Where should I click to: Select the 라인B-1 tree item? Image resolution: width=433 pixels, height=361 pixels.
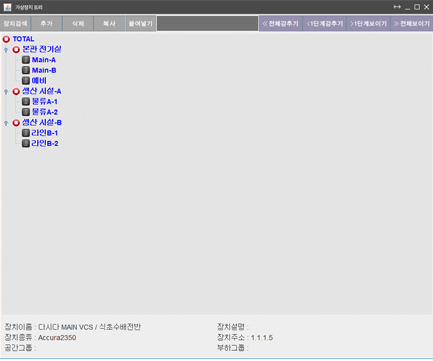point(45,133)
